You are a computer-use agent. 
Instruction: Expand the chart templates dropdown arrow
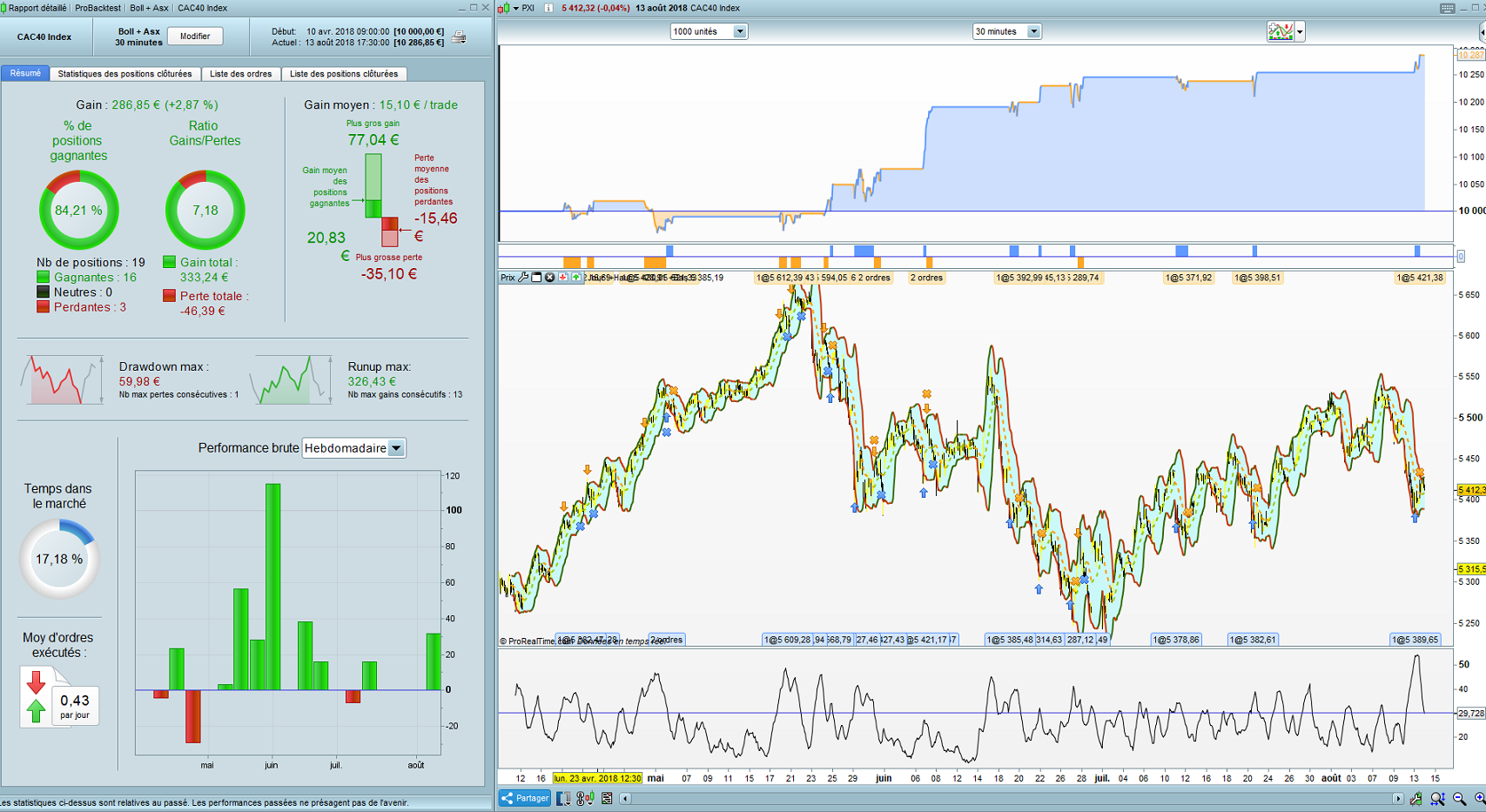click(x=1300, y=32)
